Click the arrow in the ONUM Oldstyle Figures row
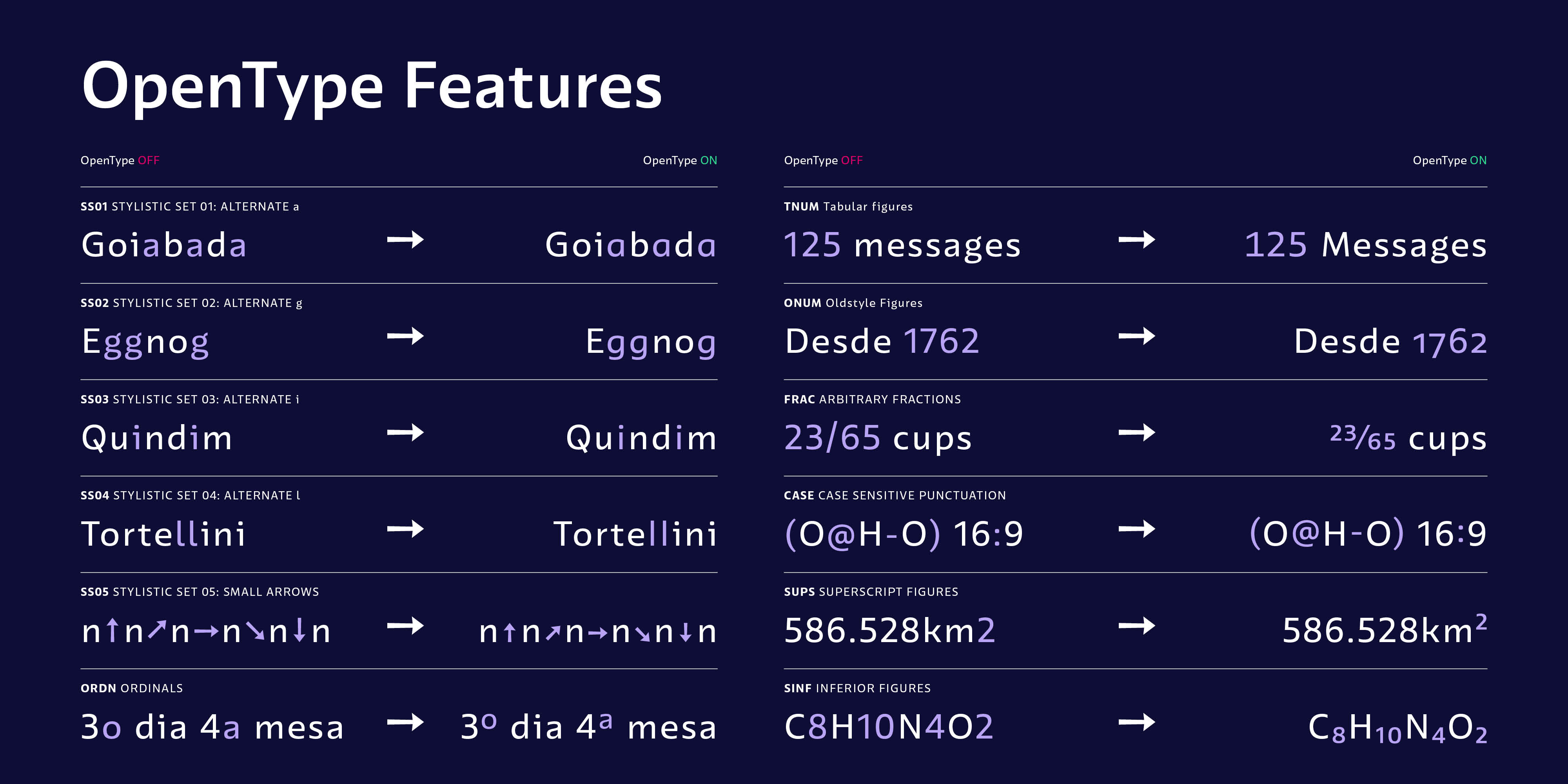This screenshot has height=784, width=1568. coord(1136,336)
